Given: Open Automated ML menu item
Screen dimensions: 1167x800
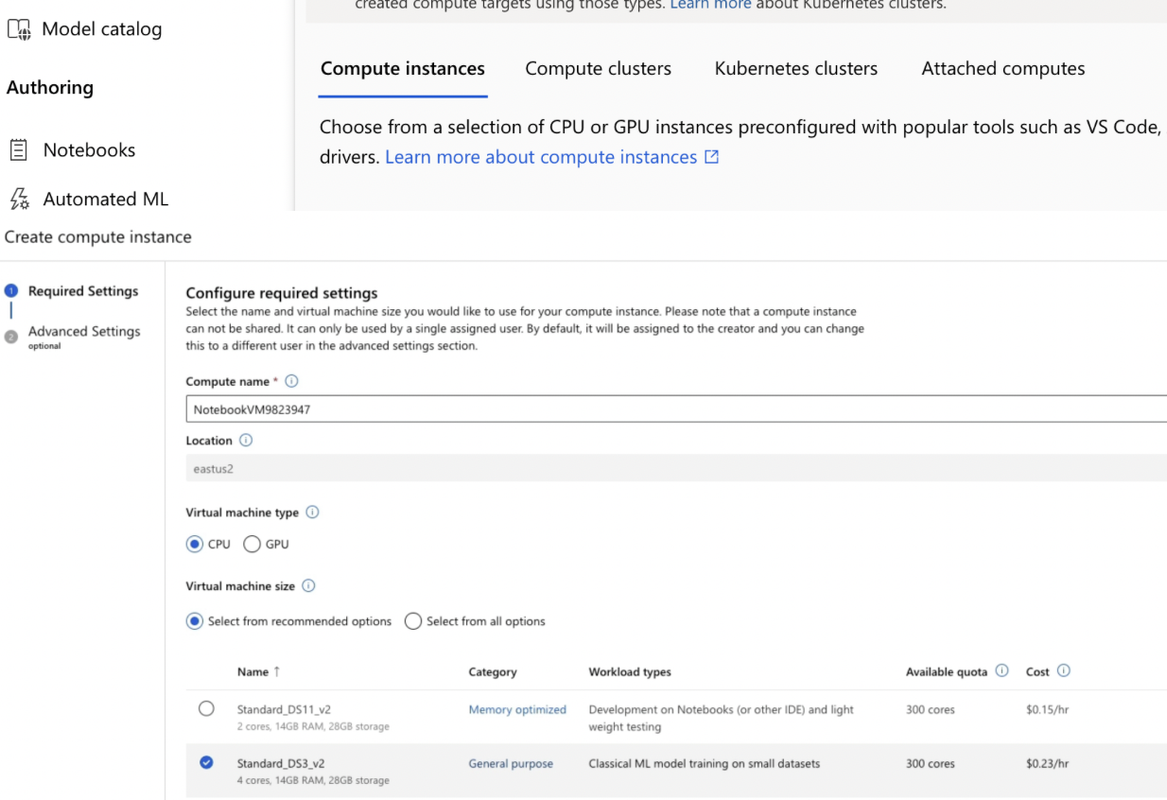Looking at the screenshot, I should tap(106, 199).
